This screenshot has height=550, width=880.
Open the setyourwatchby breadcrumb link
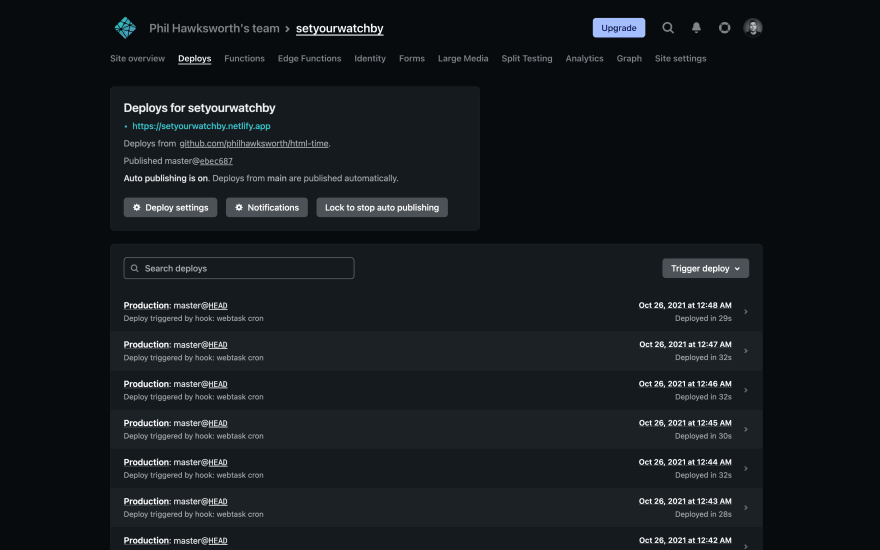click(x=340, y=28)
